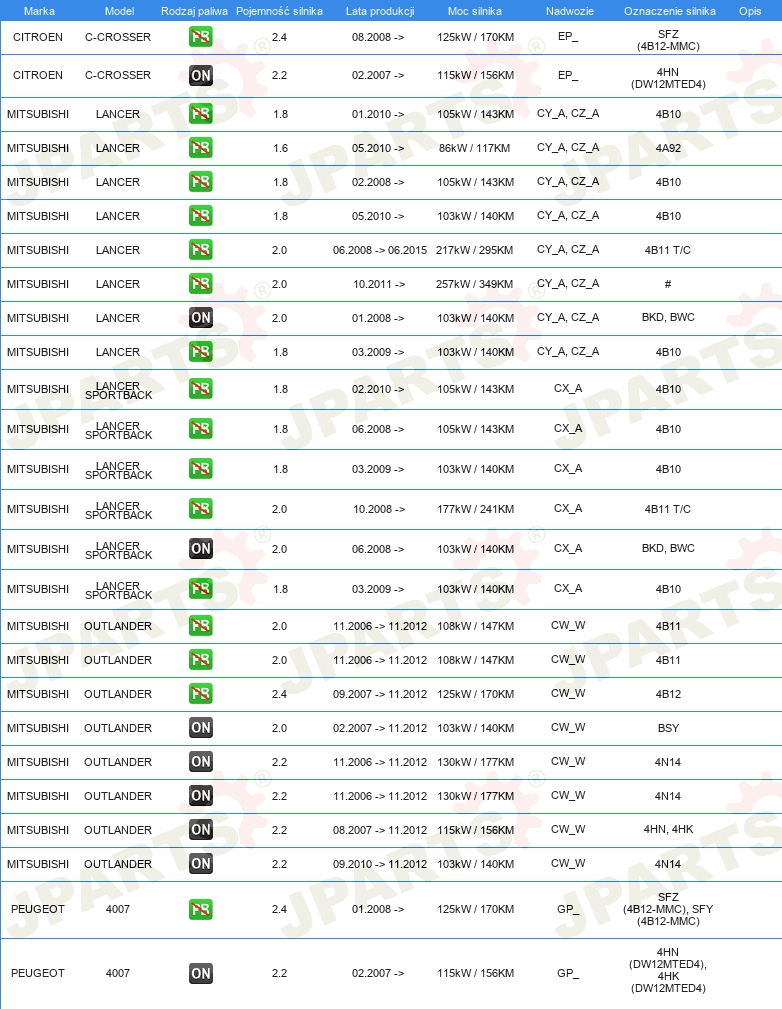Select engine code SFZ (4B12-MMC) in Citroen row
This screenshot has height=1009, width=782.
coord(668,40)
